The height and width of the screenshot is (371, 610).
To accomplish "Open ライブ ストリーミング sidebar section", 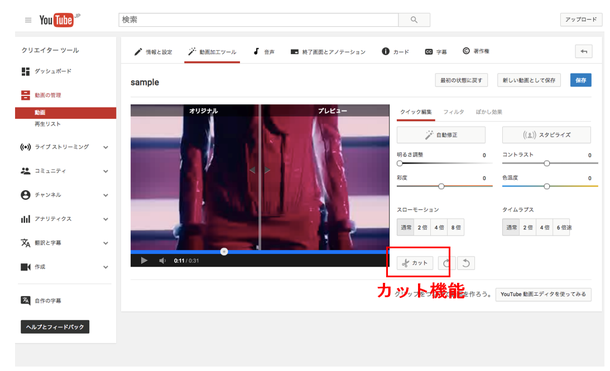I will click(54, 147).
